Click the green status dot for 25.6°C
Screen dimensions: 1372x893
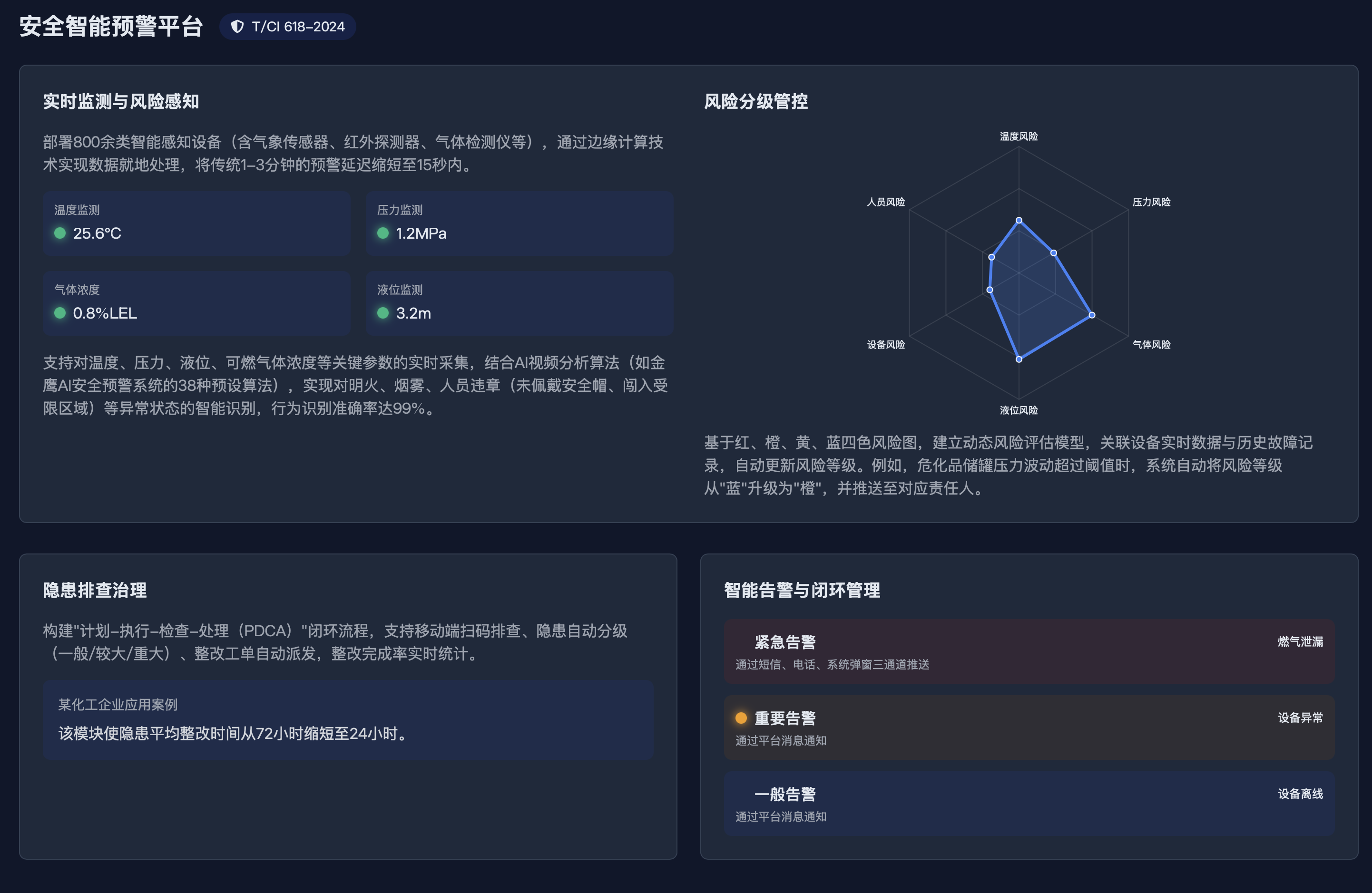60,233
